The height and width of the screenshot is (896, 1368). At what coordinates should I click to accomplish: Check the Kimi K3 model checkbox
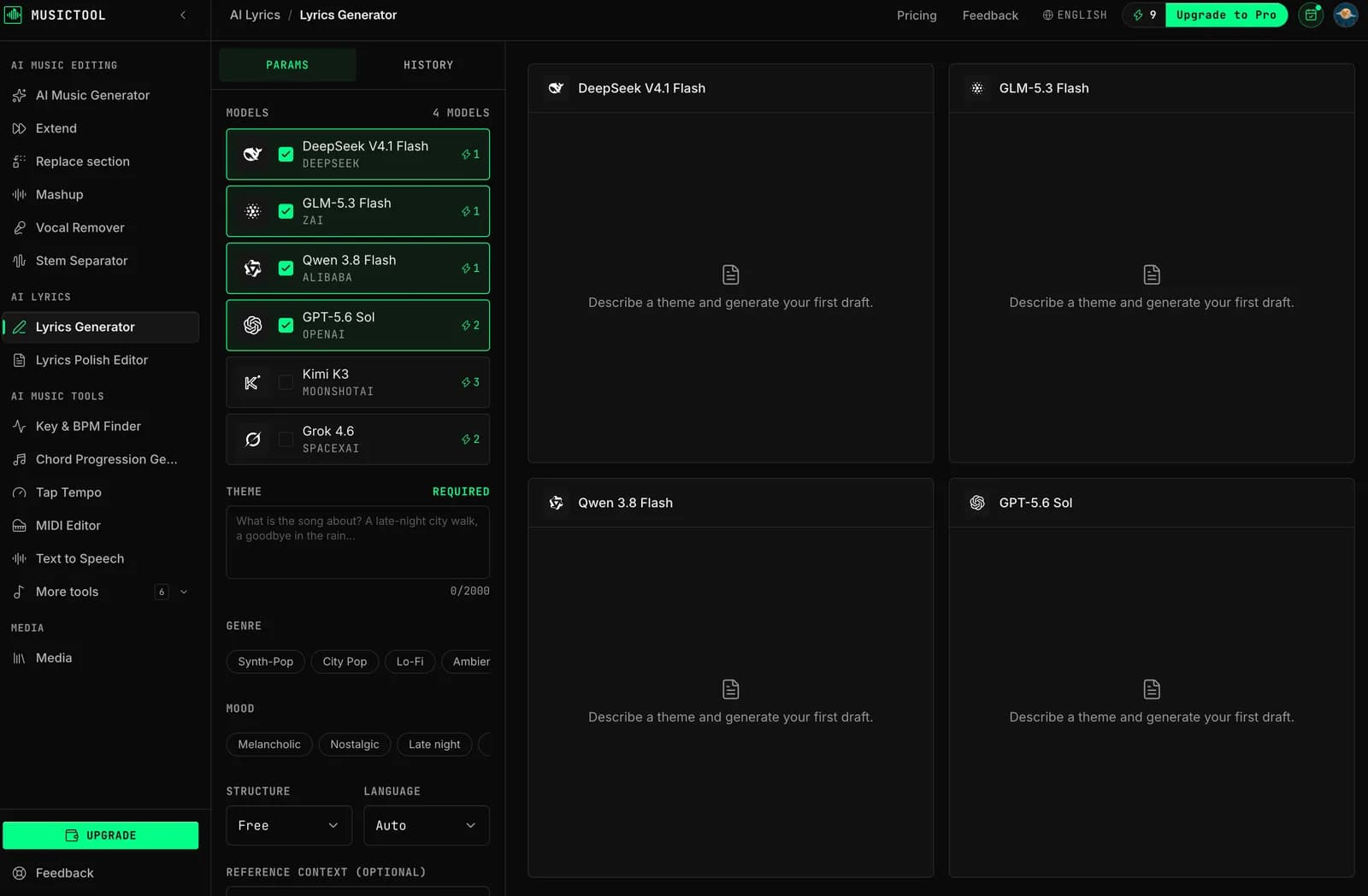[286, 382]
